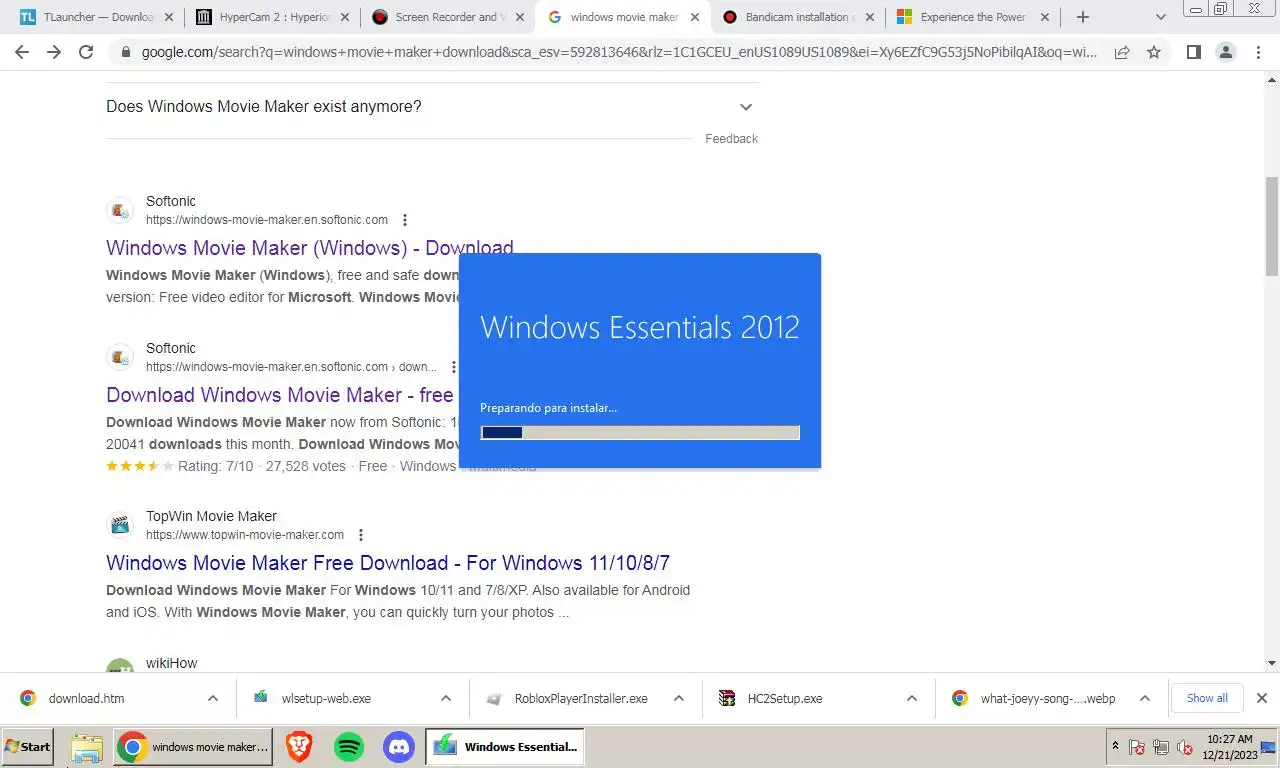Viewport: 1280px width, 768px height.
Task: Open the Chrome three-dot menu
Action: (1258, 52)
